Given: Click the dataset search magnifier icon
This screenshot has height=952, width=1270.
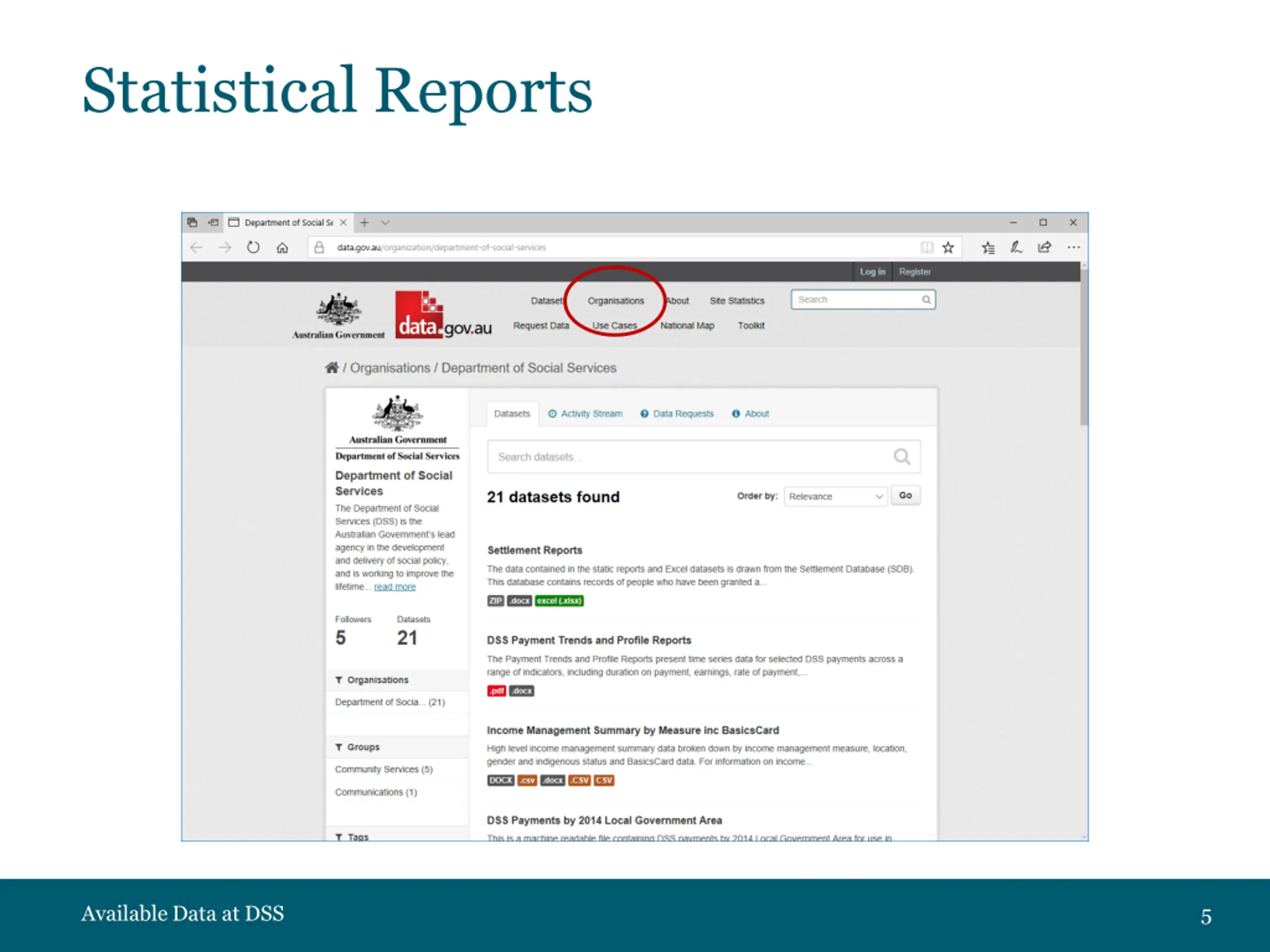Looking at the screenshot, I should (x=902, y=457).
